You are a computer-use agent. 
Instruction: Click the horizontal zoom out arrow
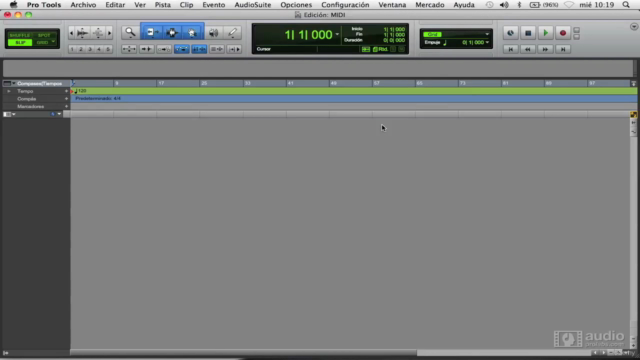point(71,33)
